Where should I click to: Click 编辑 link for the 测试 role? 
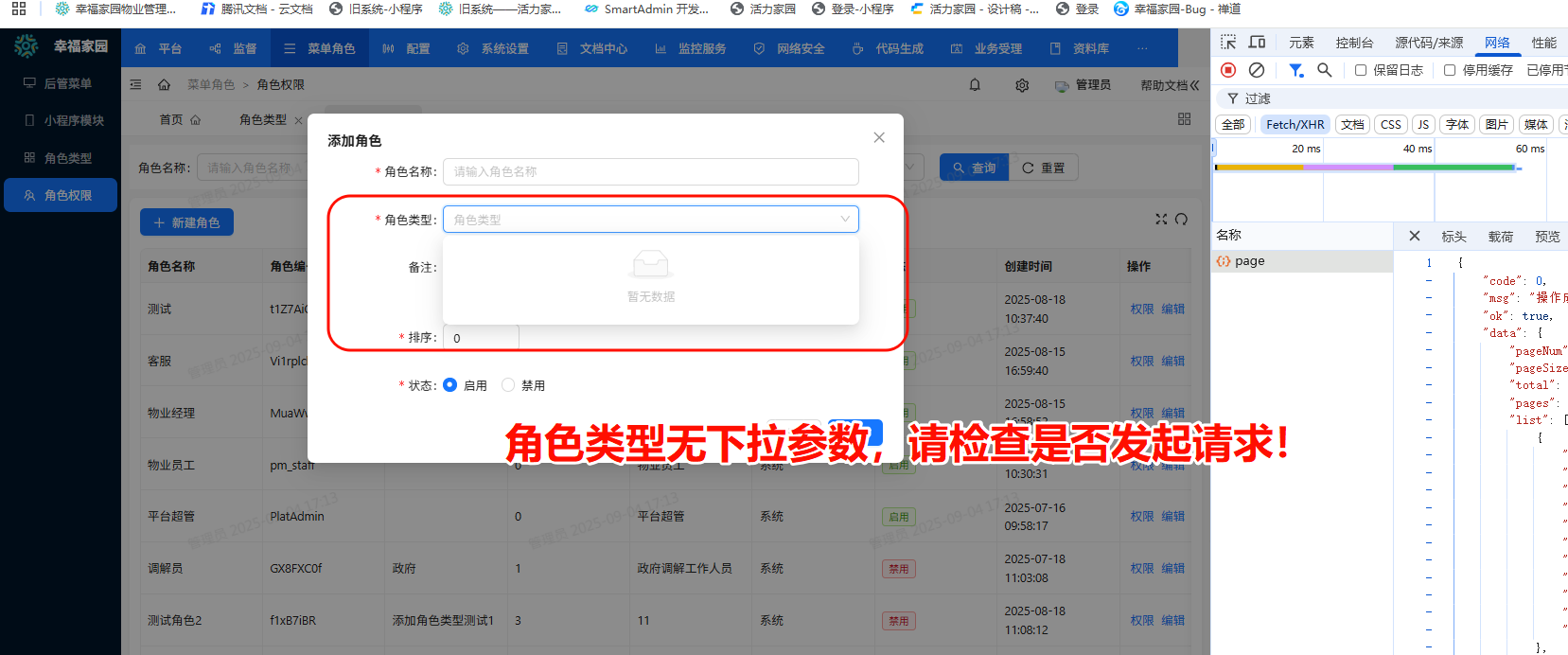(1172, 310)
